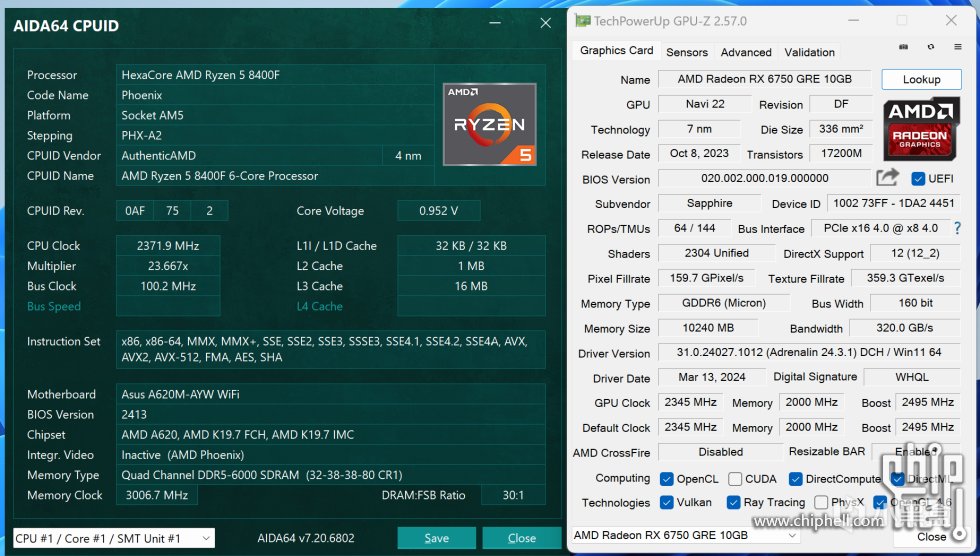This screenshot has width=980, height=556.
Task: Click the GPU-Z title bar app icon
Action: [x=582, y=21]
